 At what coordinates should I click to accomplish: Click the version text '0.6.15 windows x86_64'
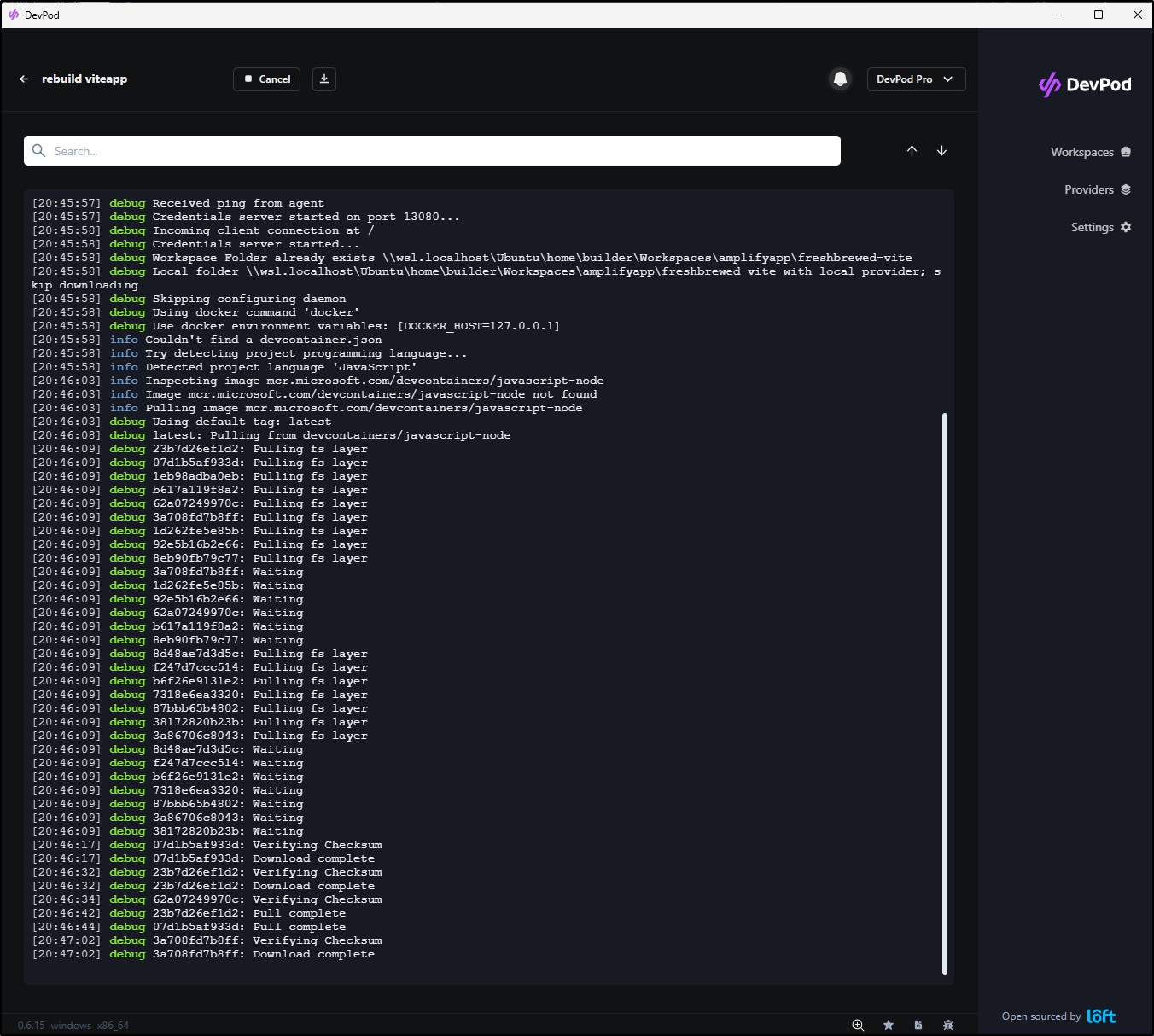(x=73, y=1026)
